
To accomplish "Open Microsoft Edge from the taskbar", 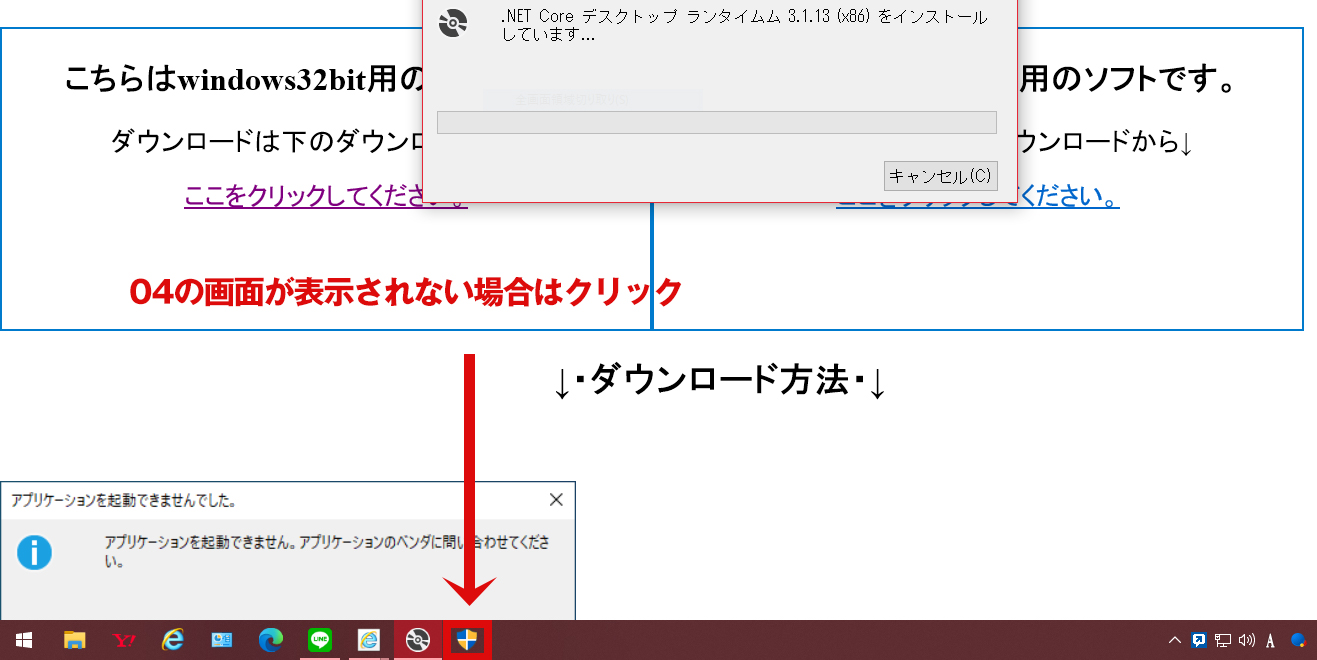I will (x=271, y=640).
